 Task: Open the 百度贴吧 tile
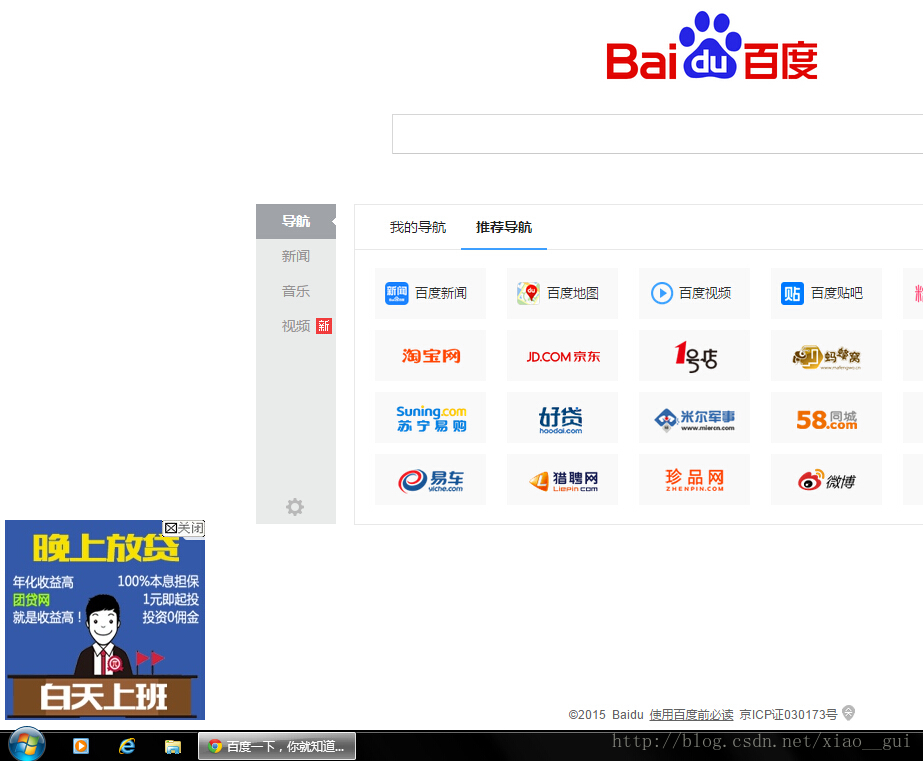[x=826, y=293]
